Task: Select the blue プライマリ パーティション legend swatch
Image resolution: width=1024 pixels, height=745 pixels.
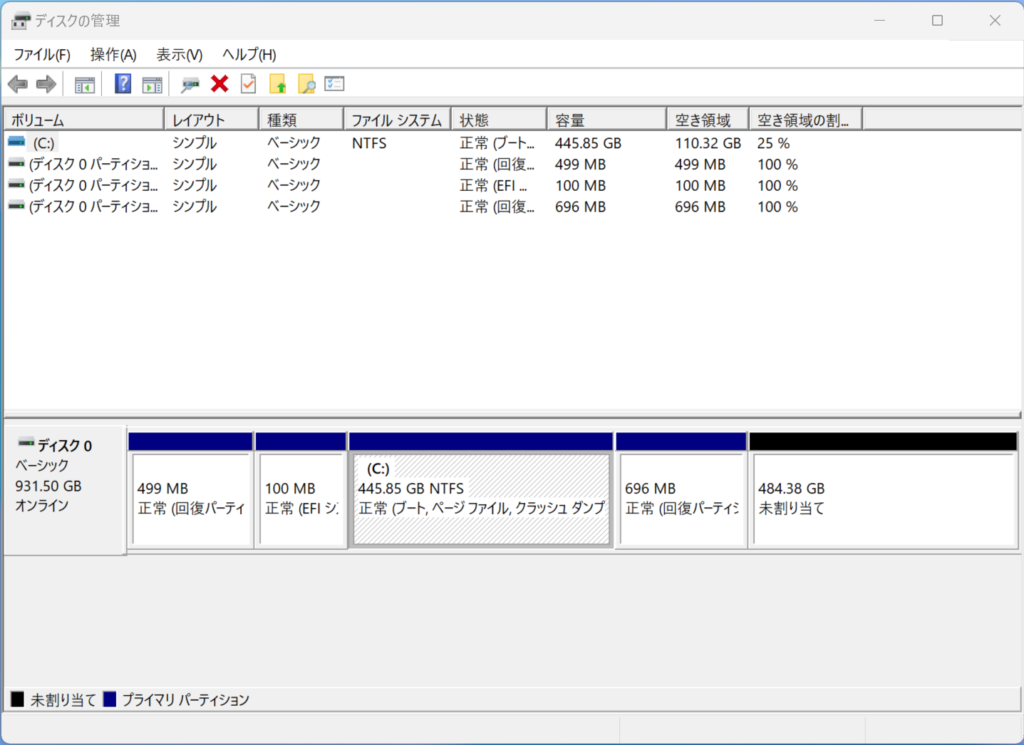Action: (x=110, y=699)
